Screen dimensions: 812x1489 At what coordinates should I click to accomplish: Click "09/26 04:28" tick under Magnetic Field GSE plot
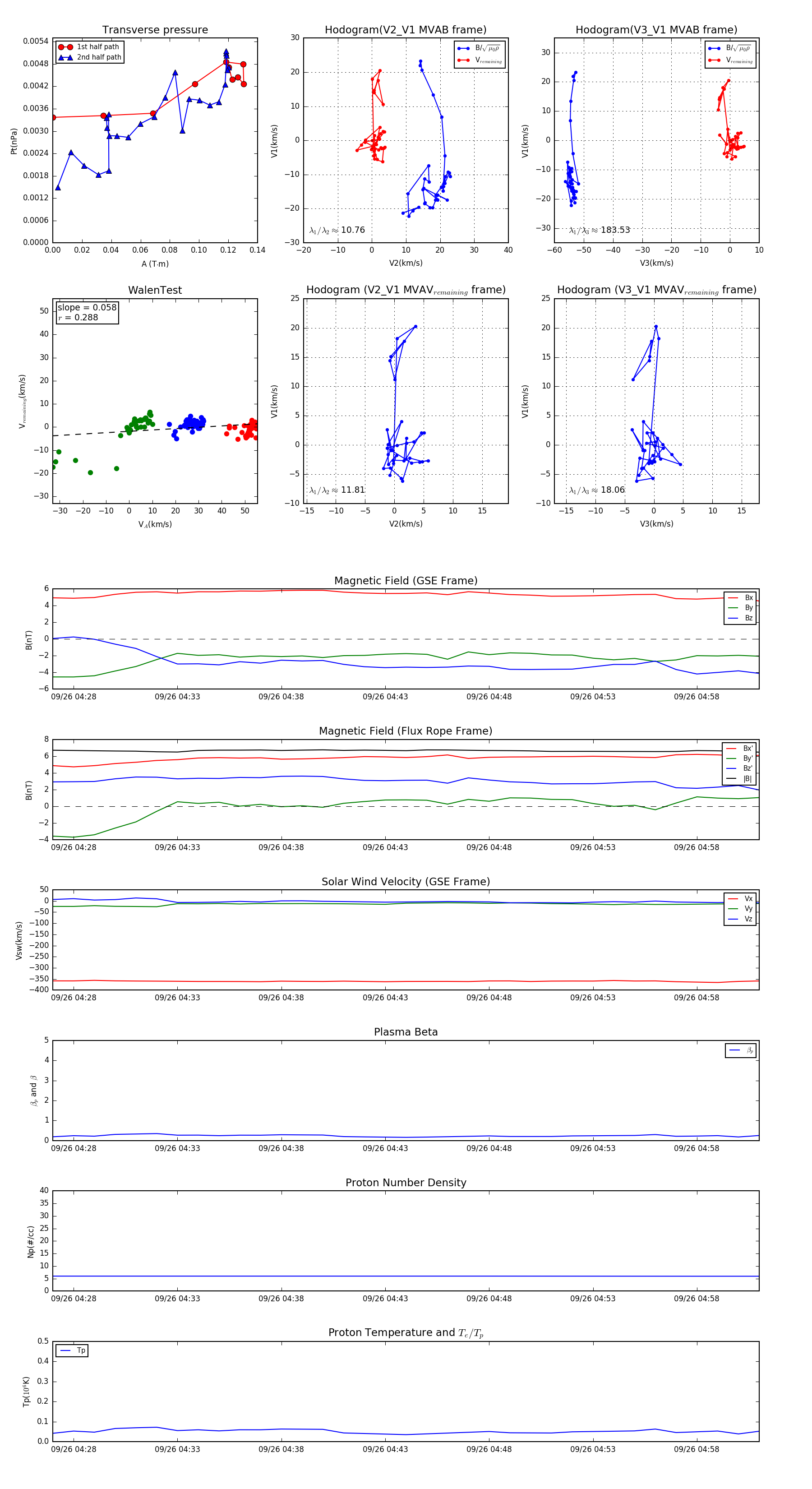[74, 697]
